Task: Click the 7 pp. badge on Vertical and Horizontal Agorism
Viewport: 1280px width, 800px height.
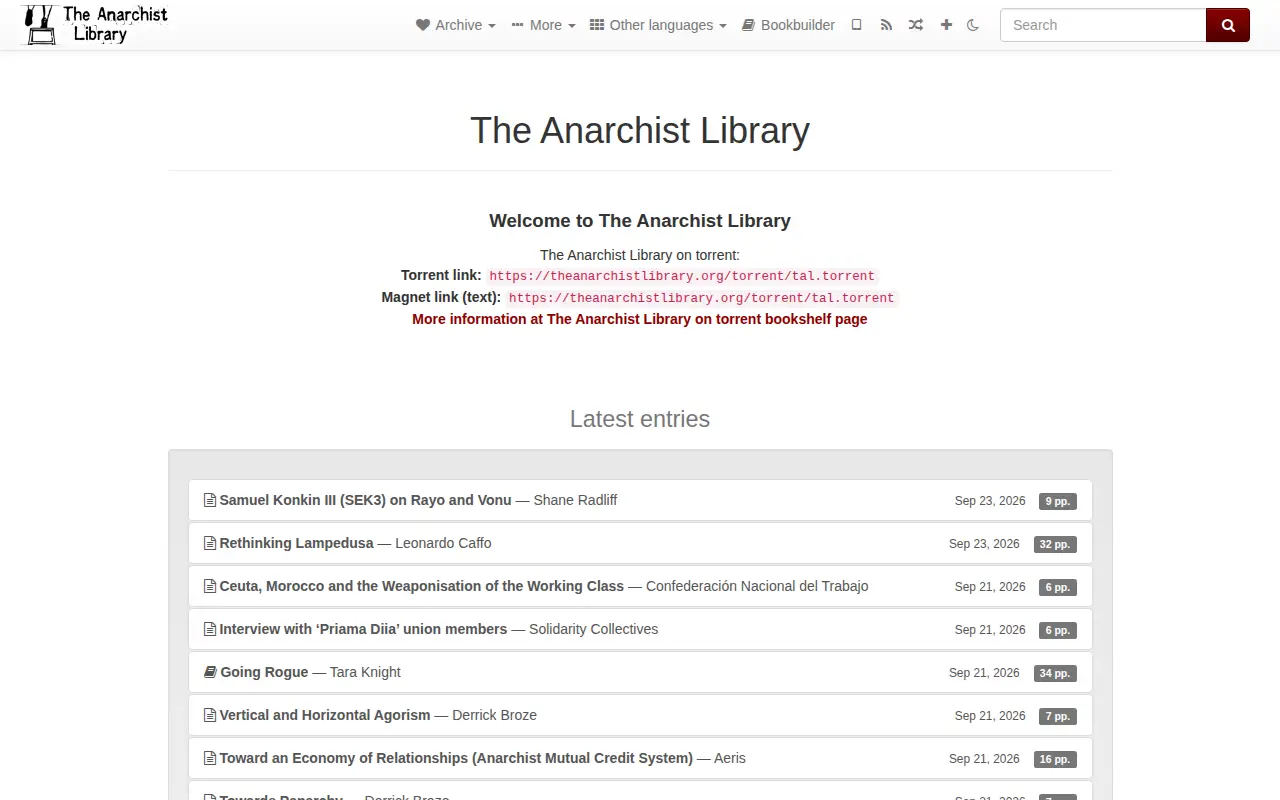Action: point(1057,716)
